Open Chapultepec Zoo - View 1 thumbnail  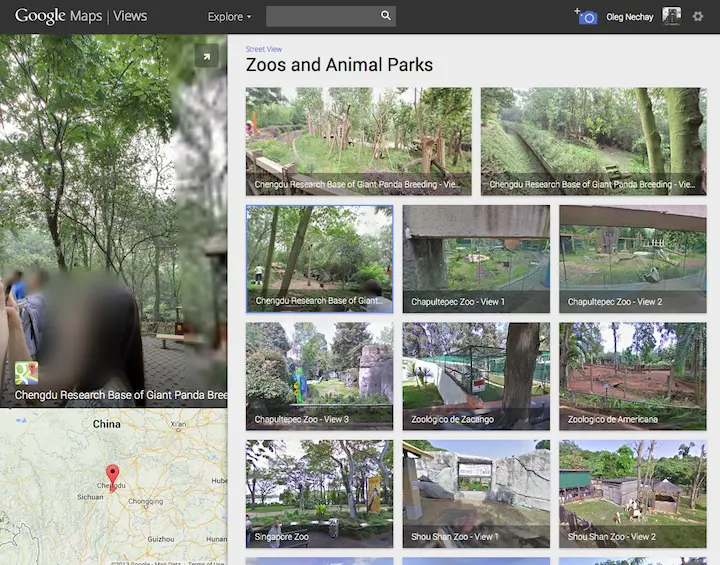pos(476,259)
